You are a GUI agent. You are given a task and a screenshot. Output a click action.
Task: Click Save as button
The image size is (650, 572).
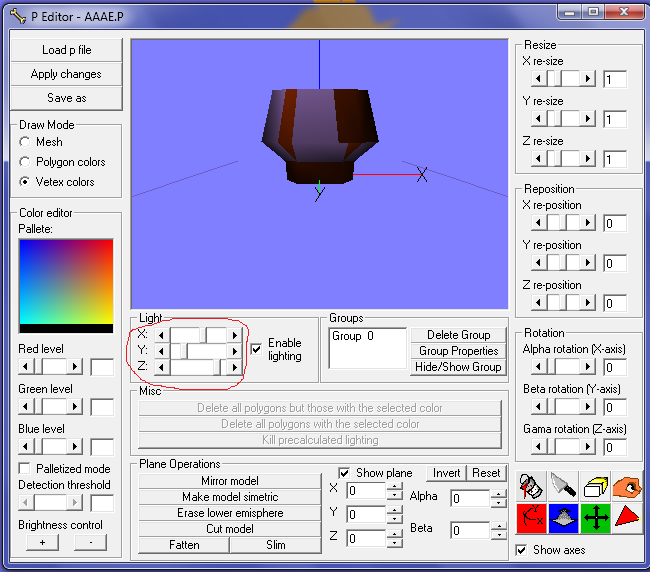[66, 98]
